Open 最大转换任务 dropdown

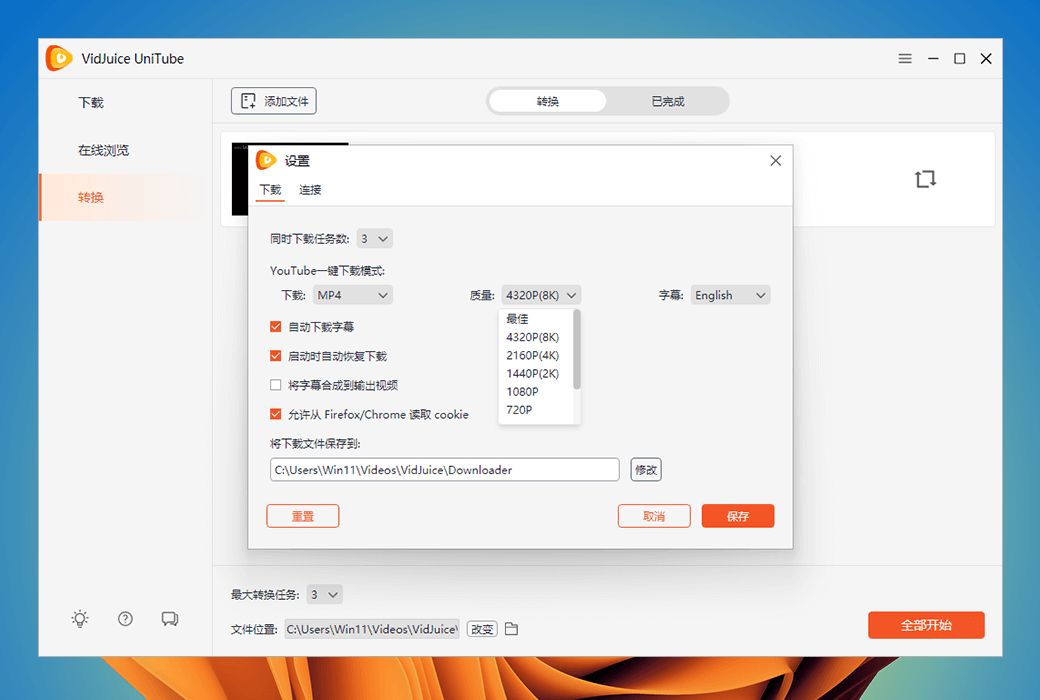click(x=324, y=595)
